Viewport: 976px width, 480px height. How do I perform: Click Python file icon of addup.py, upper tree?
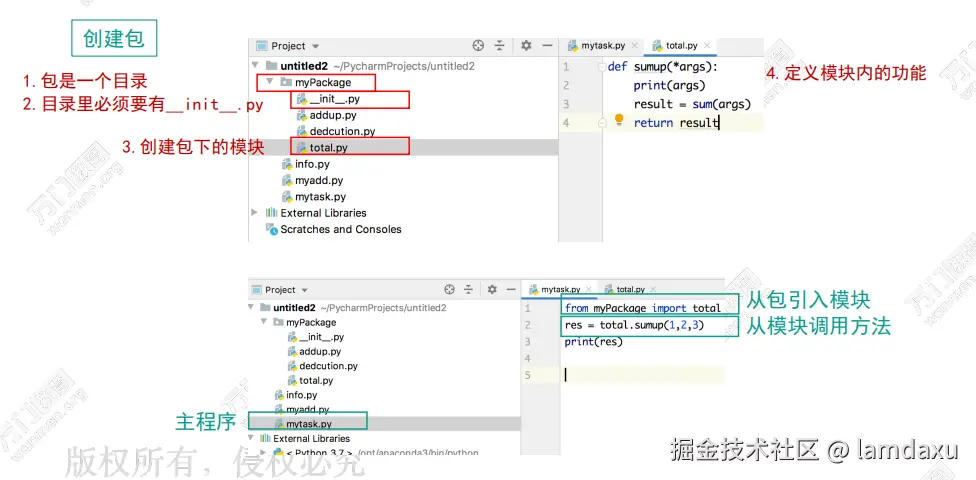tap(302, 115)
